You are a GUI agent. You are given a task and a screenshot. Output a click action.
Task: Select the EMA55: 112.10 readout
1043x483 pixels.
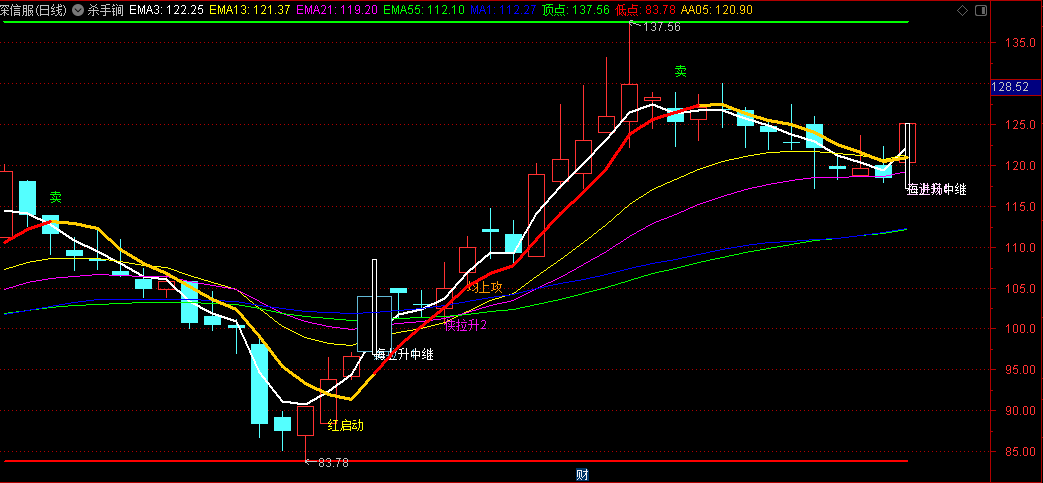pos(424,11)
